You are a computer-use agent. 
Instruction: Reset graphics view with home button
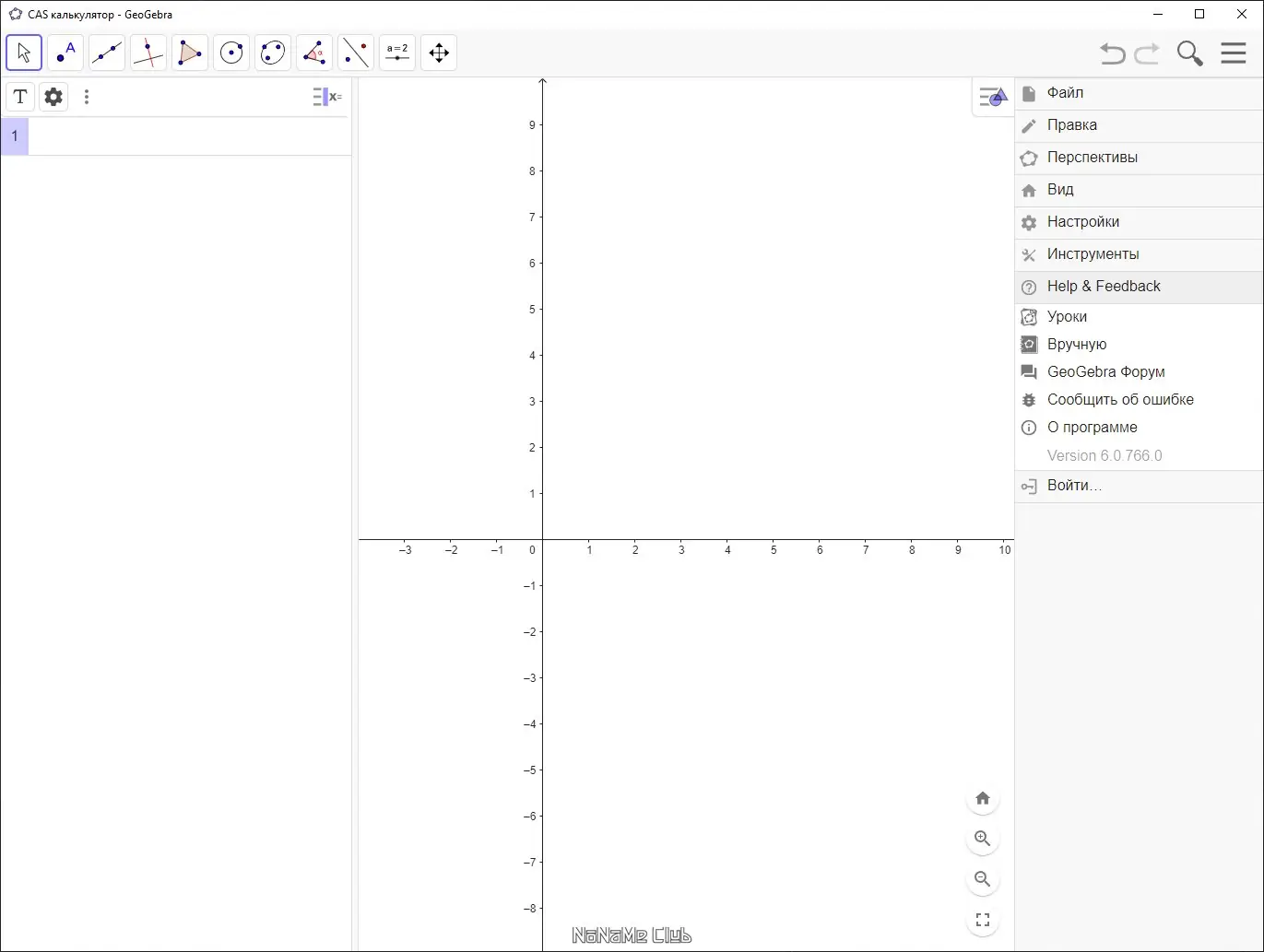pyautogui.click(x=983, y=798)
